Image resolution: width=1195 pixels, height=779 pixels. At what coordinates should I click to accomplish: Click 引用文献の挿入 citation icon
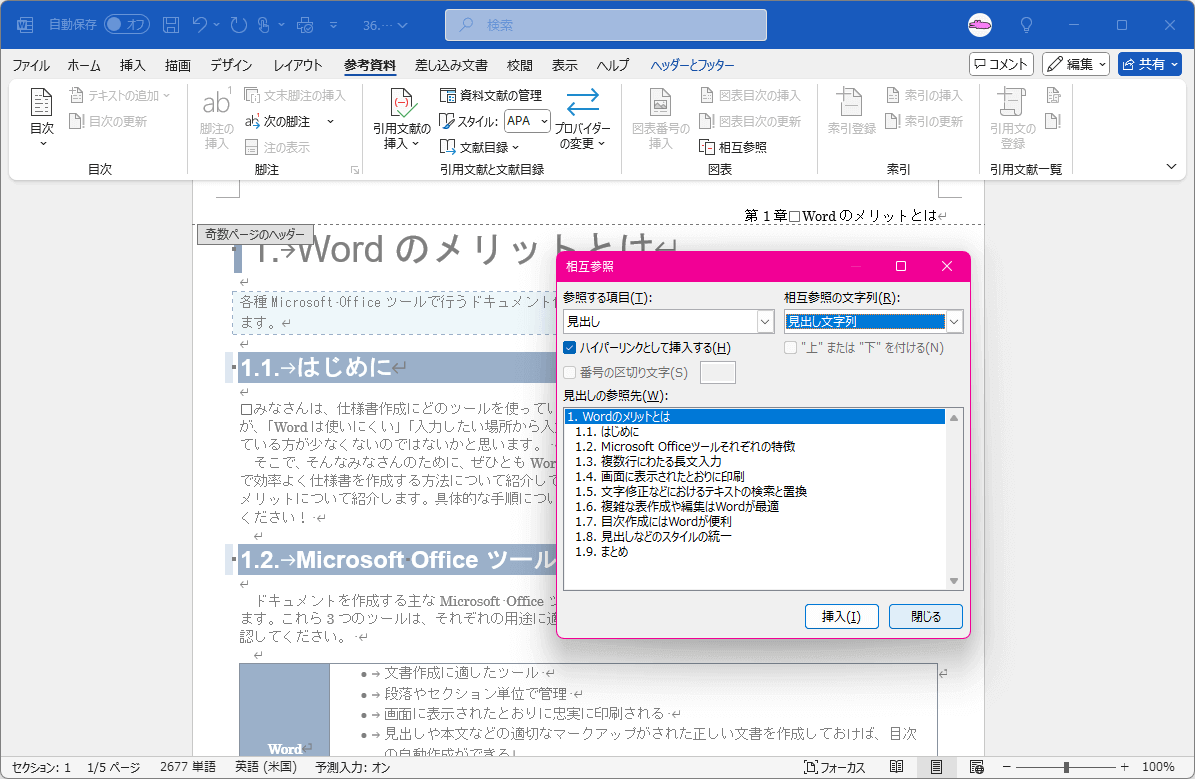[402, 102]
